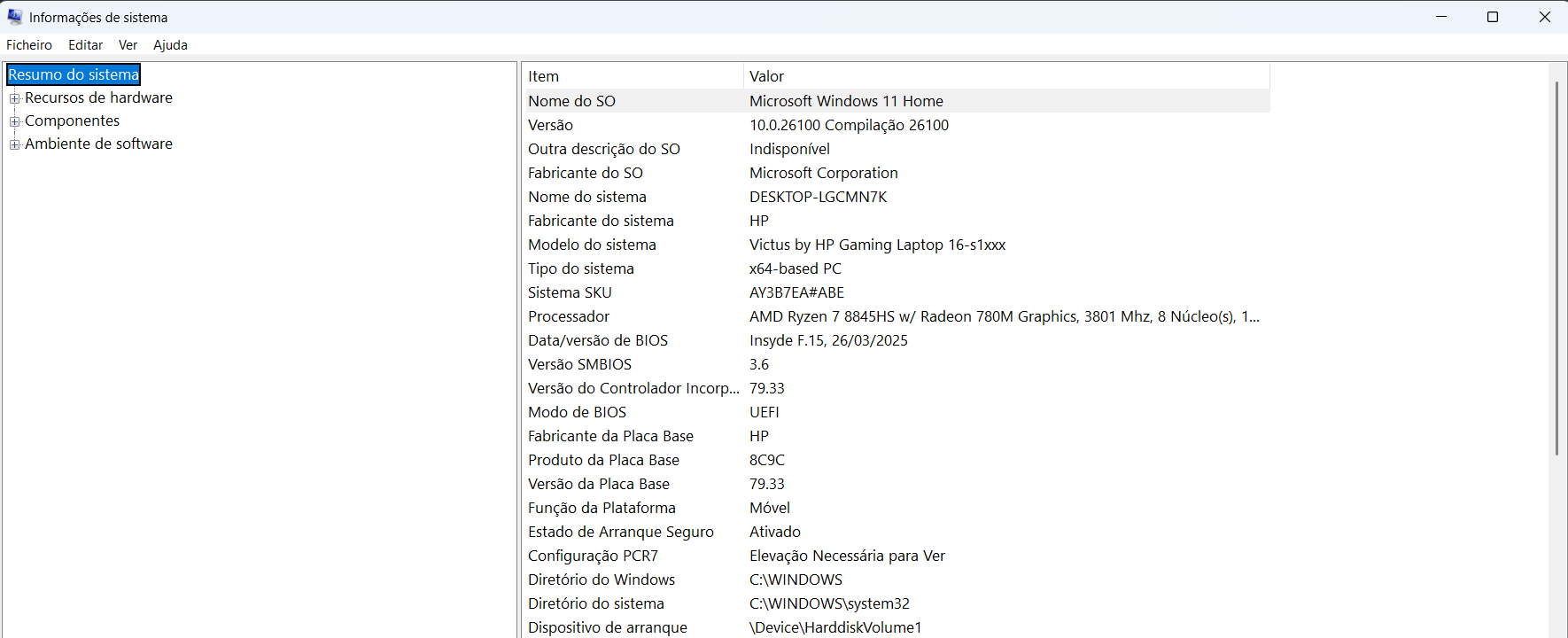Click the Valor column header
The height and width of the screenshot is (638, 1568).
point(1006,76)
